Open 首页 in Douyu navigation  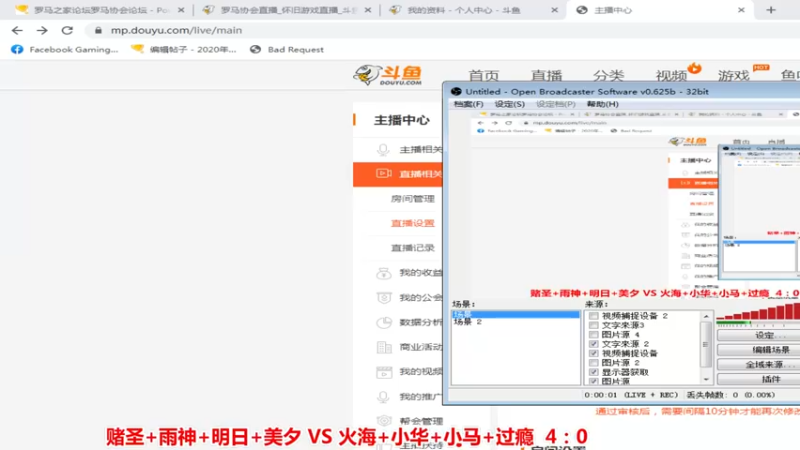pos(484,76)
